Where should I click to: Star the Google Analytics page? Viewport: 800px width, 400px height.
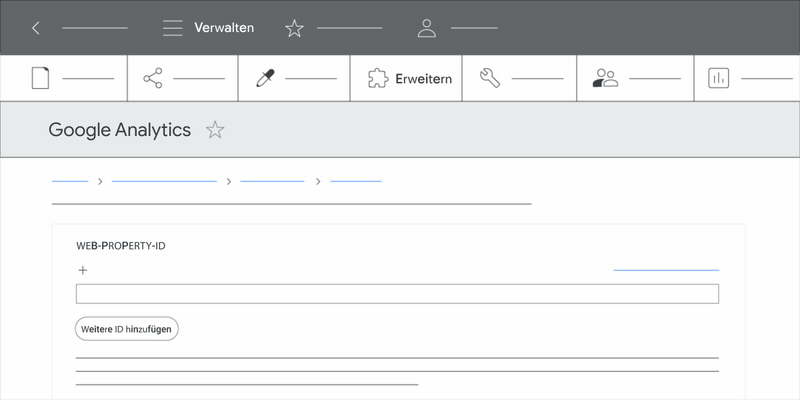point(215,130)
